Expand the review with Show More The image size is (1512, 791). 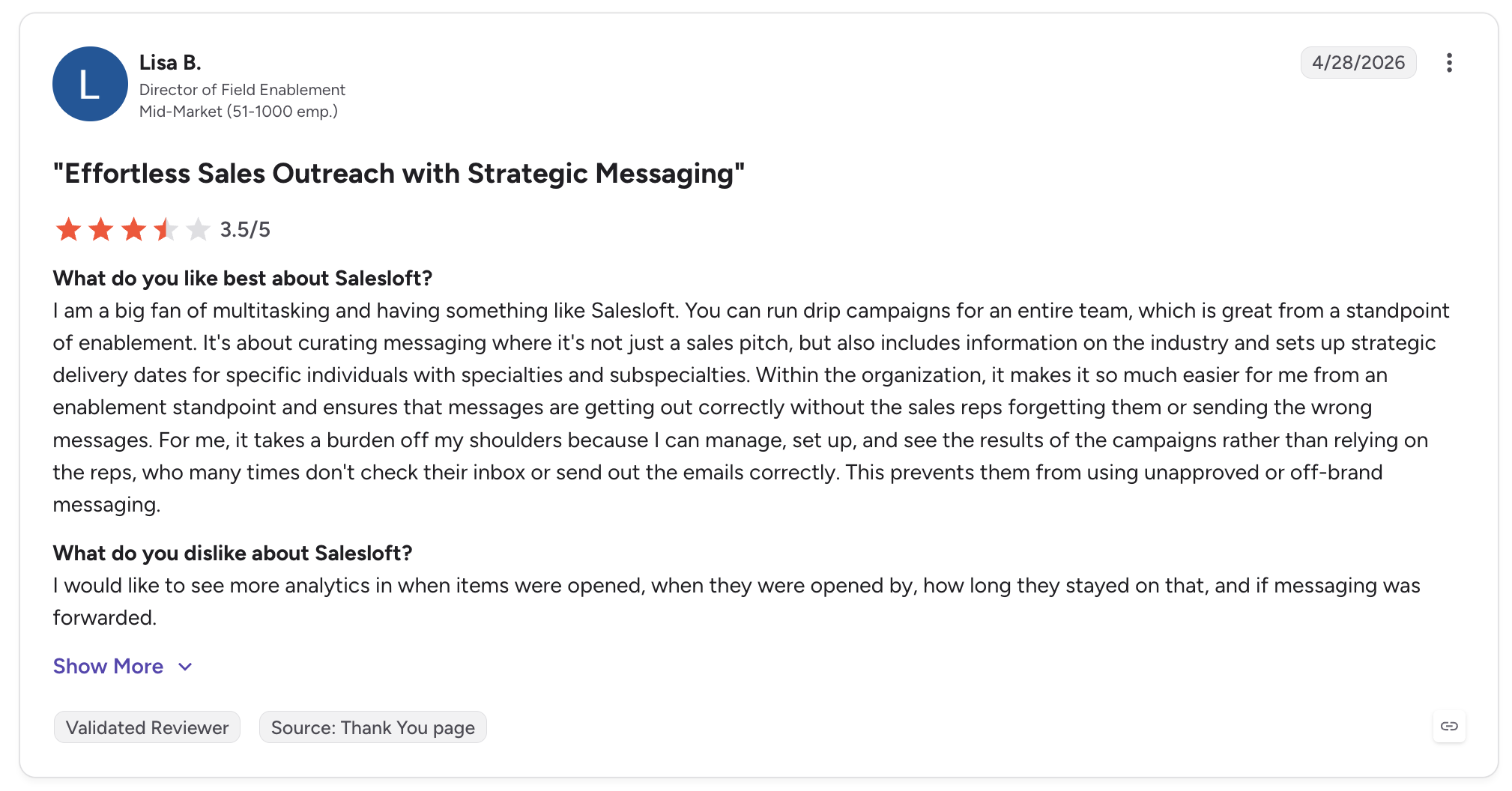tap(108, 666)
